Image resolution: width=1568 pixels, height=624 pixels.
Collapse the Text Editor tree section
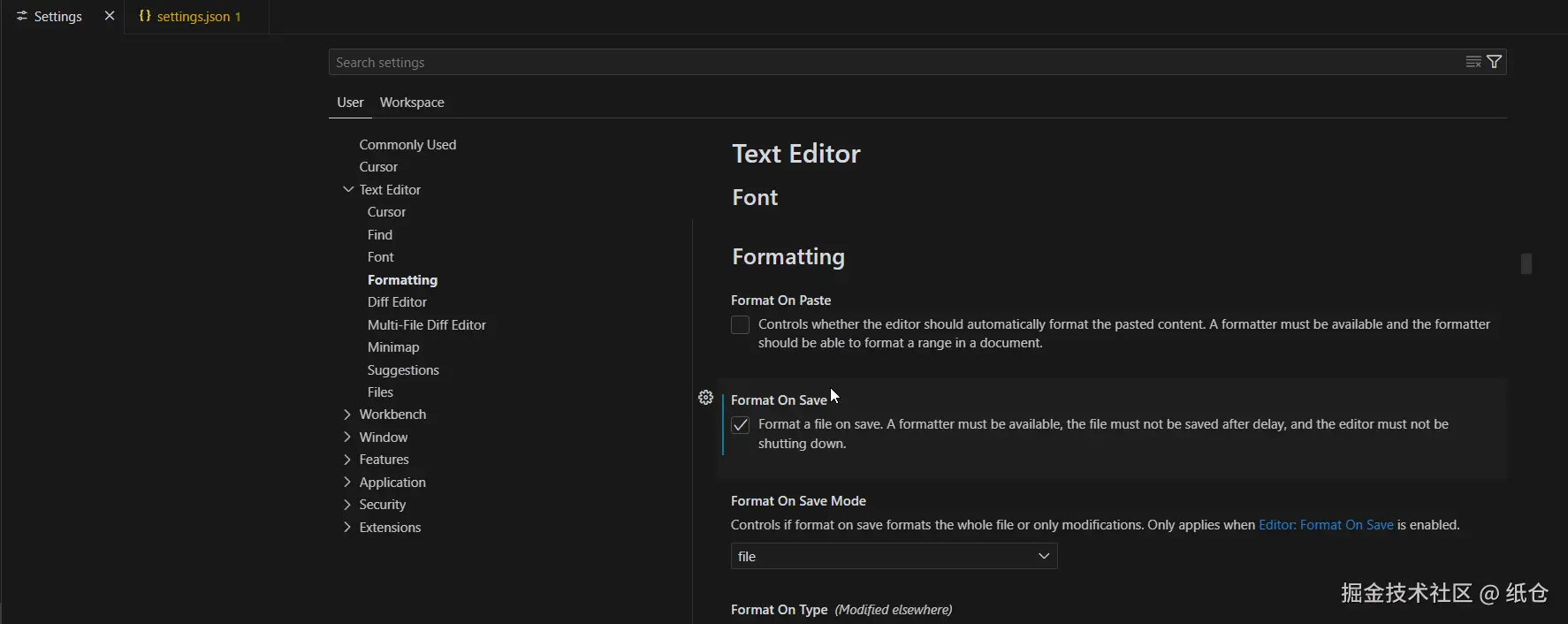[348, 189]
